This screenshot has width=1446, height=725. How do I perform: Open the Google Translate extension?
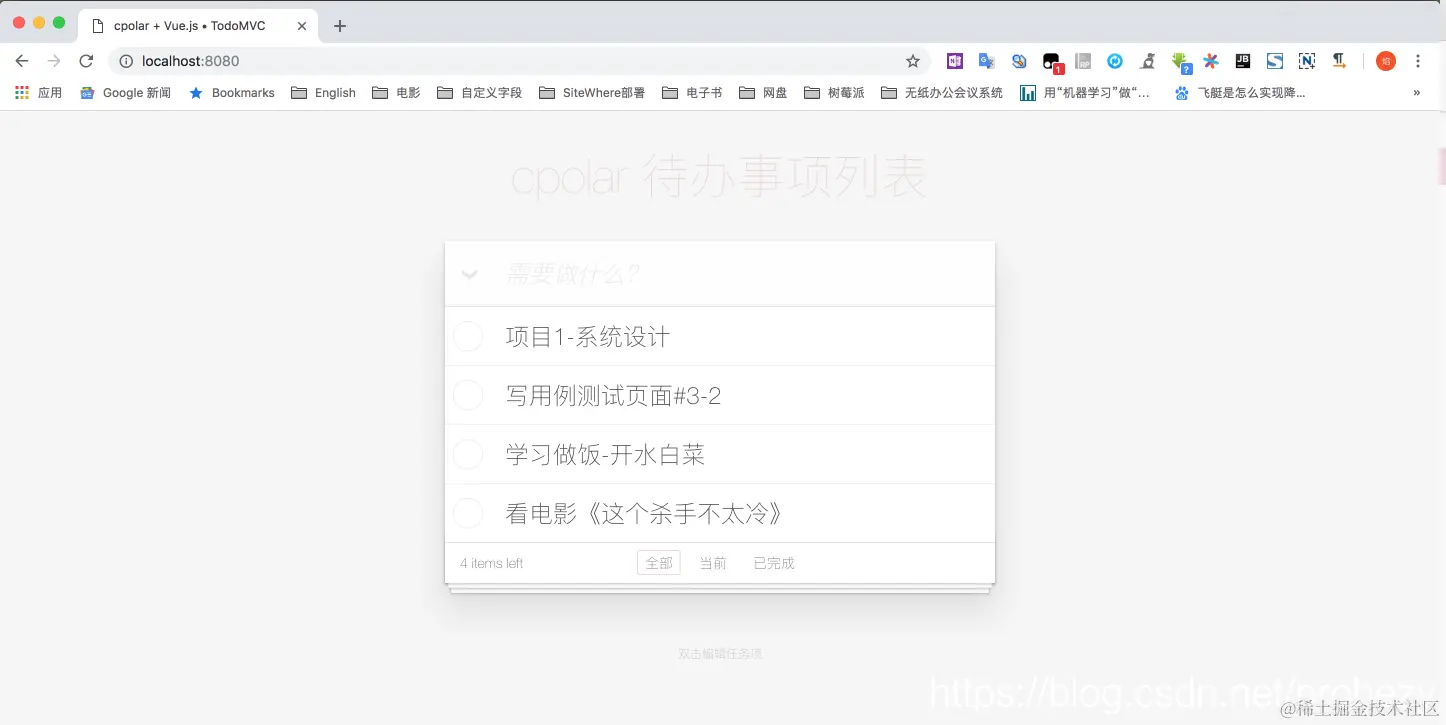(x=987, y=61)
